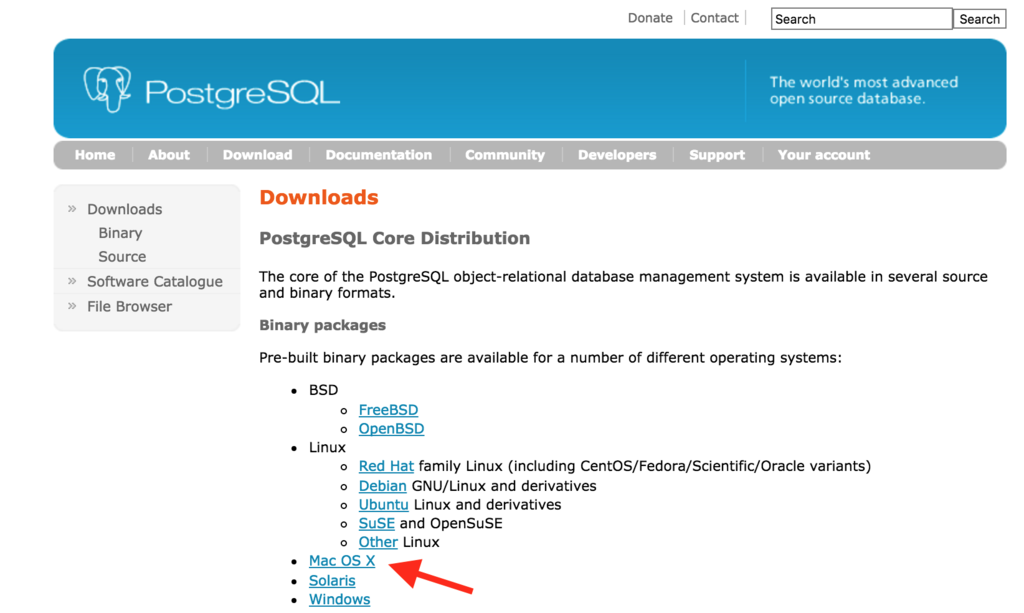Open File Browser in the sidebar

pos(129,306)
